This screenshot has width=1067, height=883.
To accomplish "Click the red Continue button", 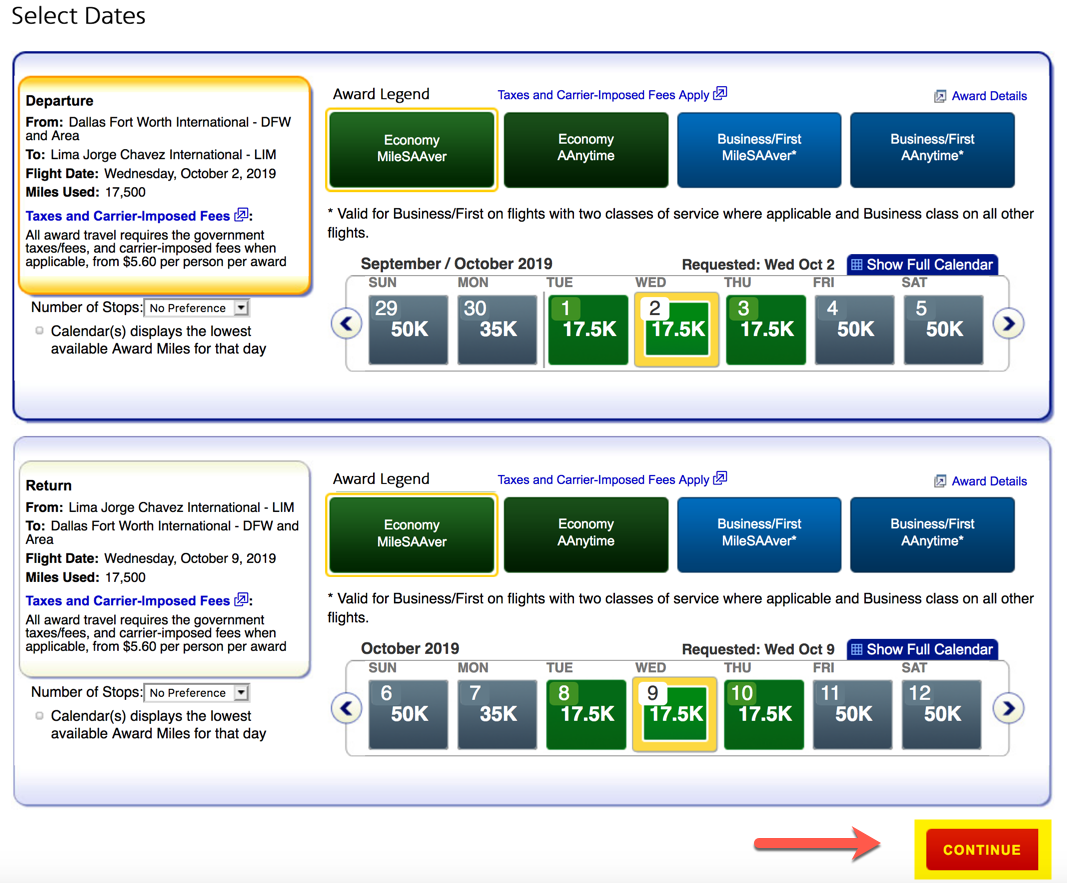I will click(x=982, y=850).
